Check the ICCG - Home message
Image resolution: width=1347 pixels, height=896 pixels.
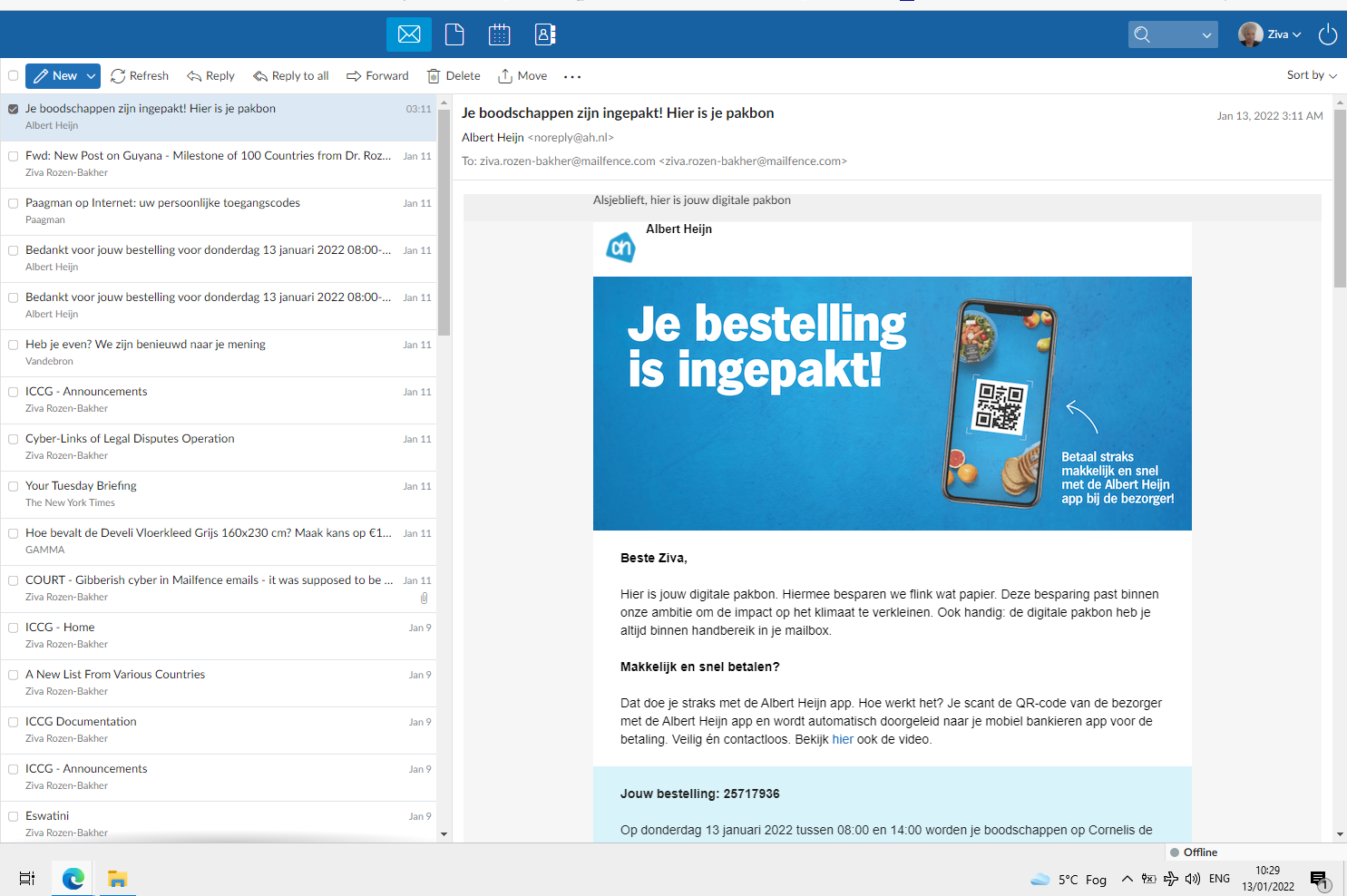pos(14,628)
